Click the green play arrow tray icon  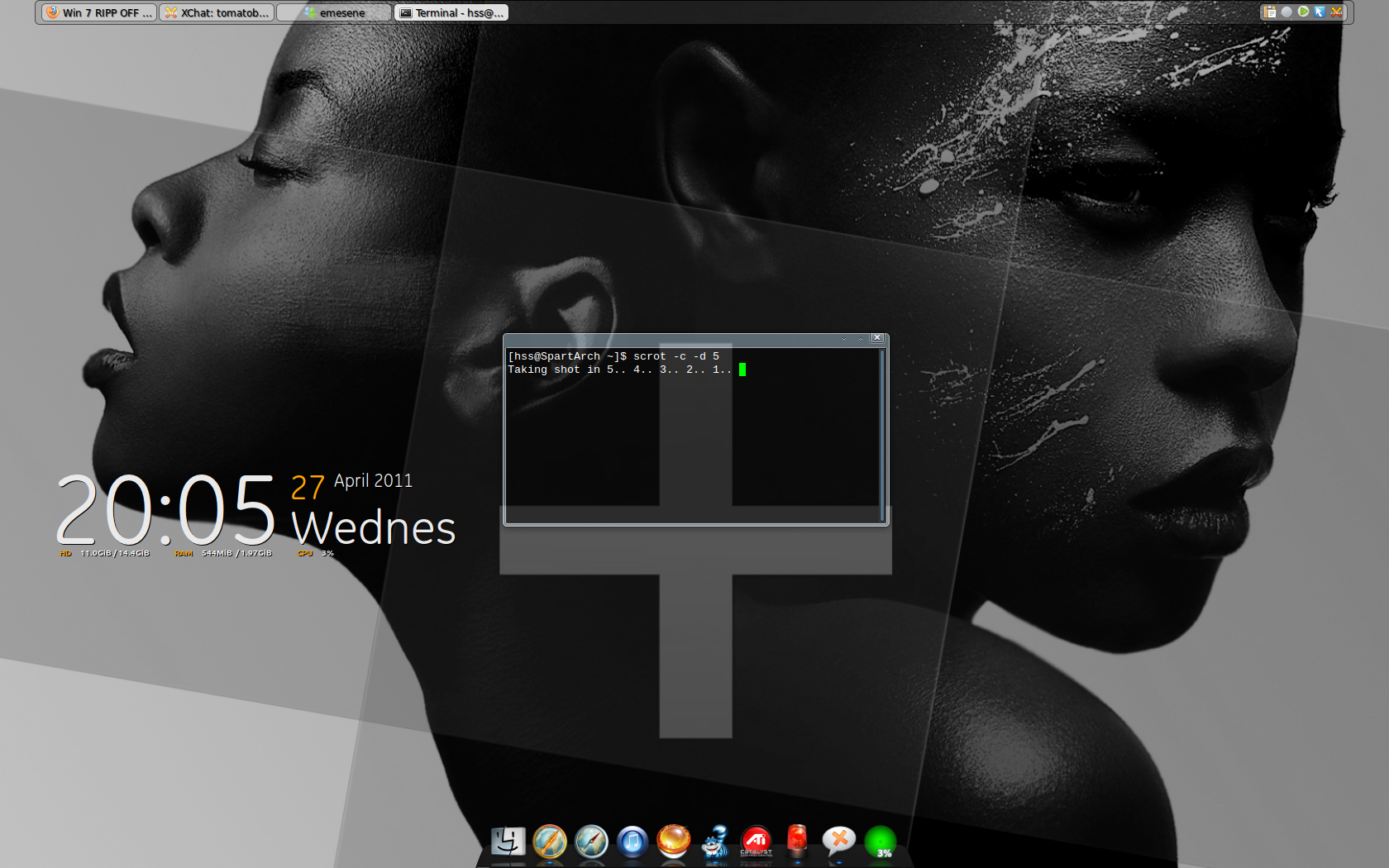[1303, 12]
